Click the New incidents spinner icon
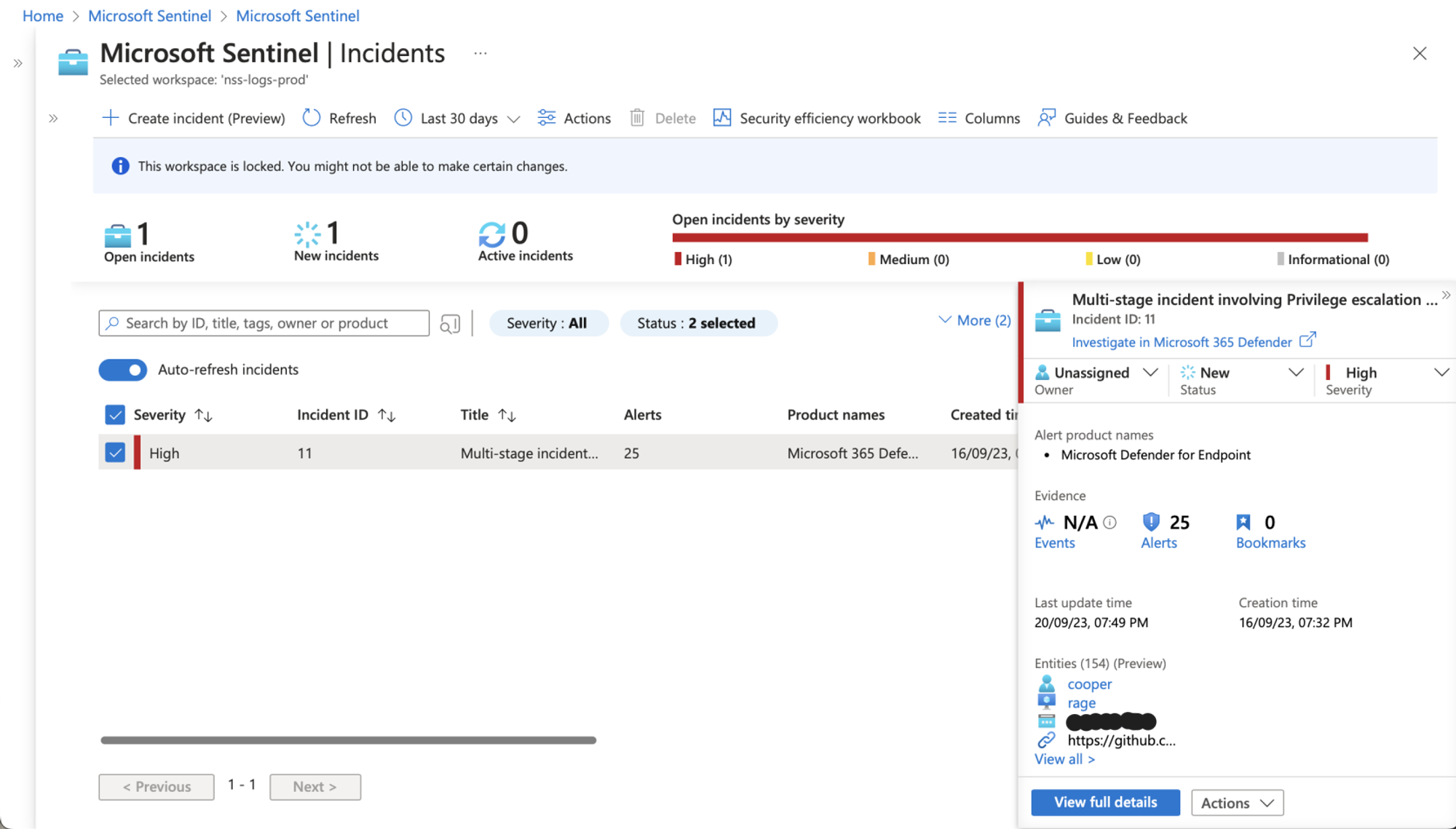 (x=307, y=234)
